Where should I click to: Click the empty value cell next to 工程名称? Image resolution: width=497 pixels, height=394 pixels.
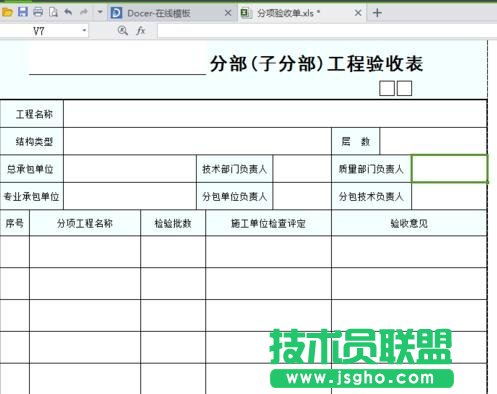(275, 114)
